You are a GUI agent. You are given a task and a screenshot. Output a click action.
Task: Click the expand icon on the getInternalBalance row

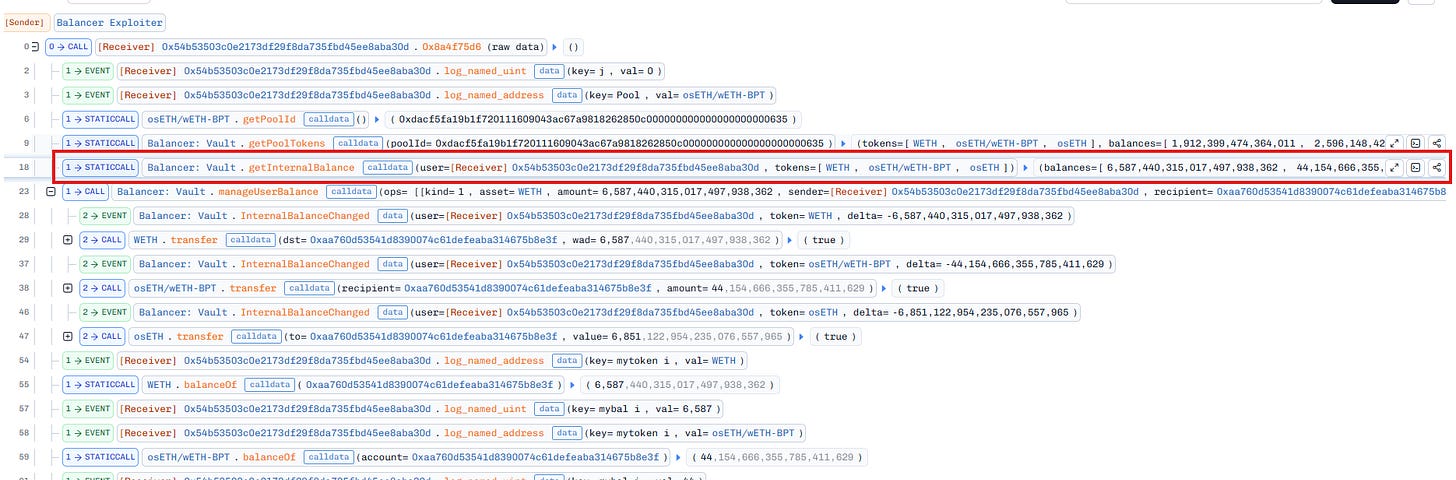point(1394,167)
